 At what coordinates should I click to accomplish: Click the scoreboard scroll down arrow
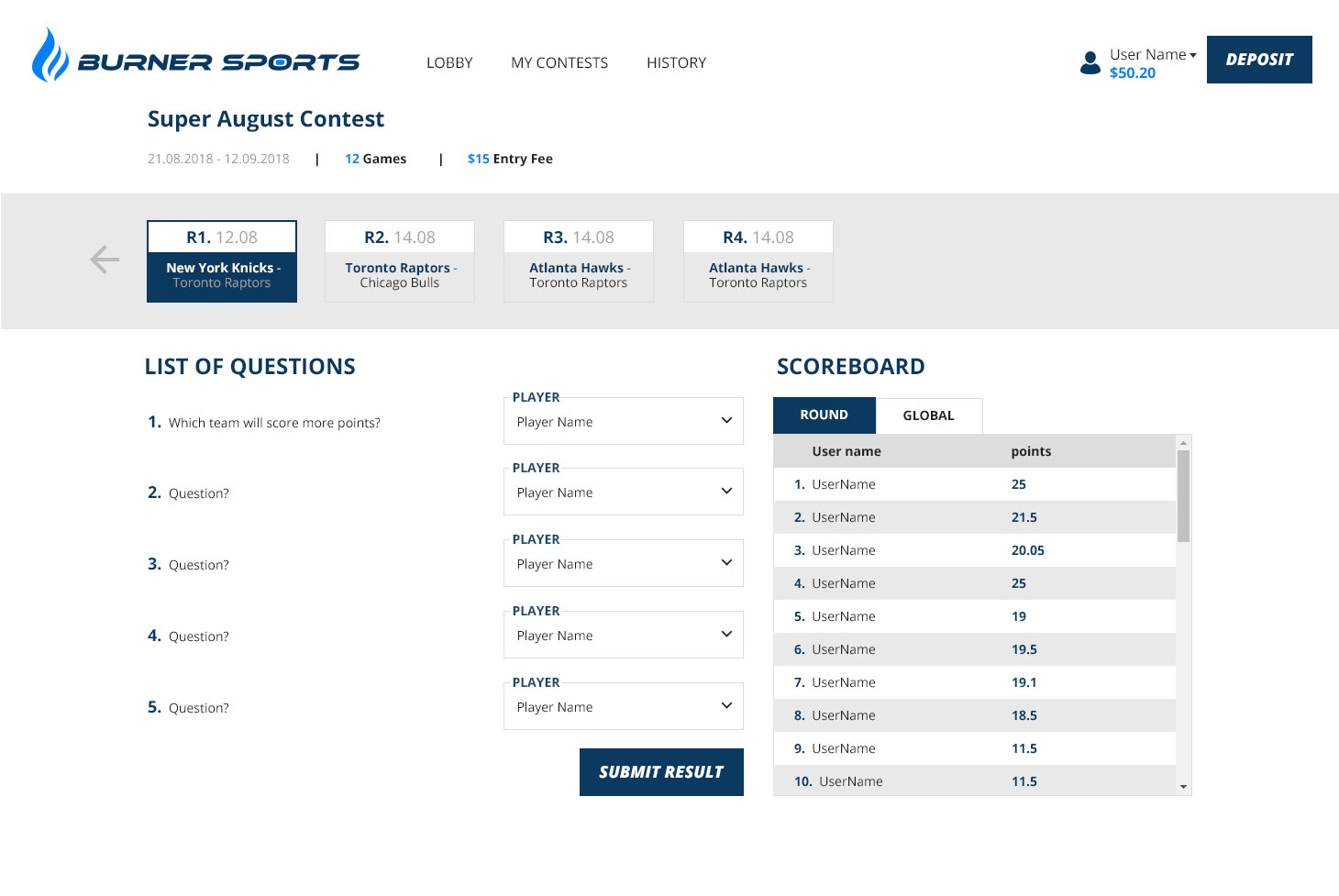1183,787
